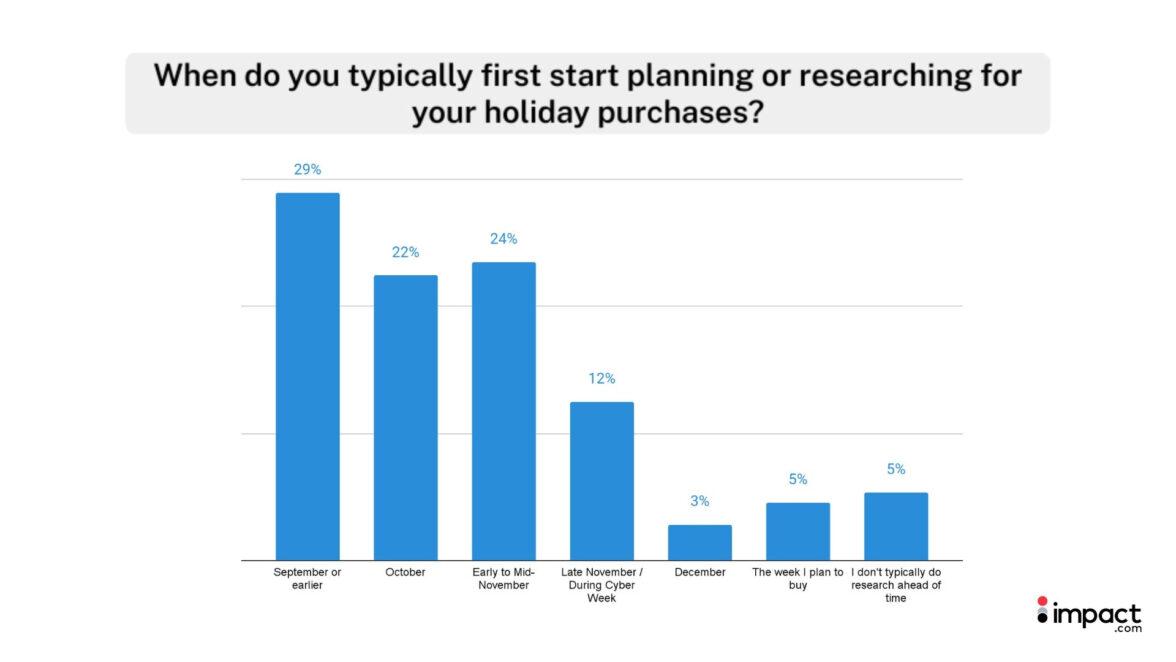The width and height of the screenshot is (1176, 662).
Task: Click the 12% data label
Action: coord(601,379)
